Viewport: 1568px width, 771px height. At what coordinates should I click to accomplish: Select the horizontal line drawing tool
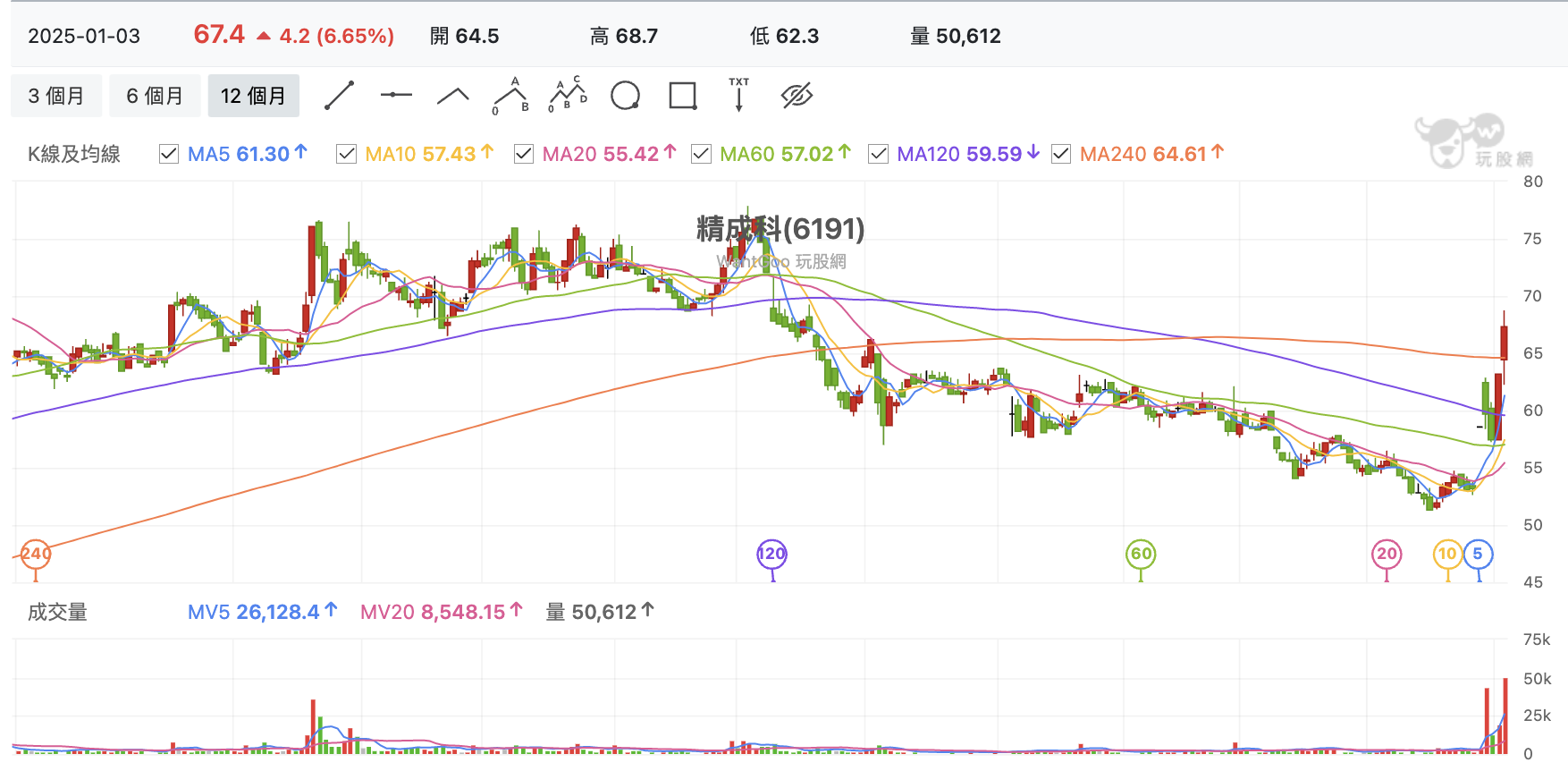pyautogui.click(x=396, y=95)
